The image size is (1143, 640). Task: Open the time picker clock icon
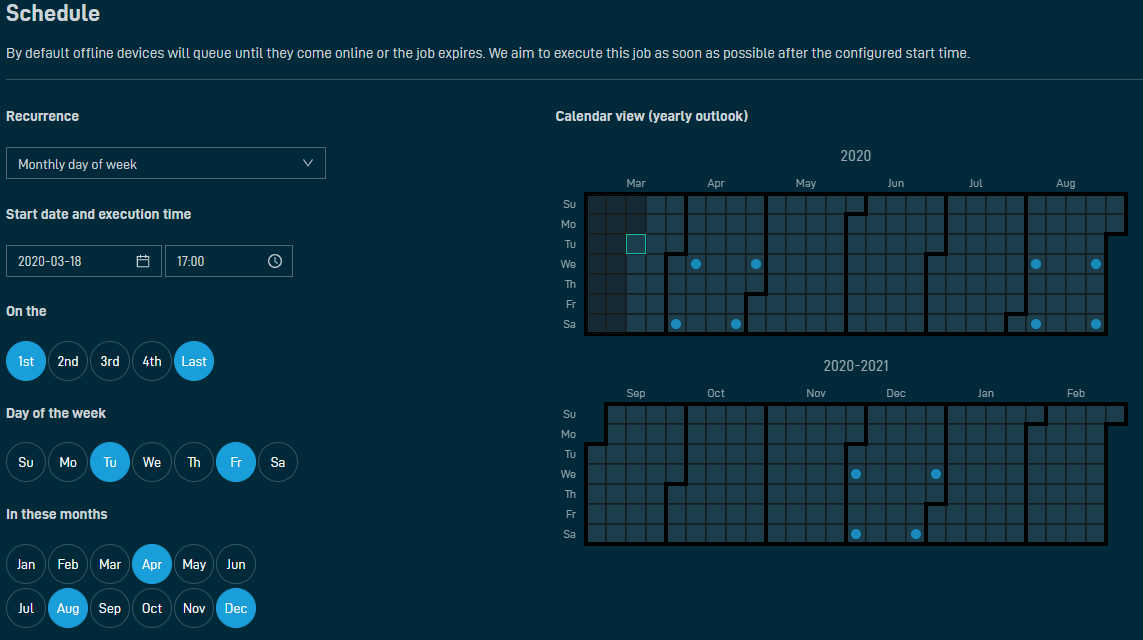click(x=275, y=261)
